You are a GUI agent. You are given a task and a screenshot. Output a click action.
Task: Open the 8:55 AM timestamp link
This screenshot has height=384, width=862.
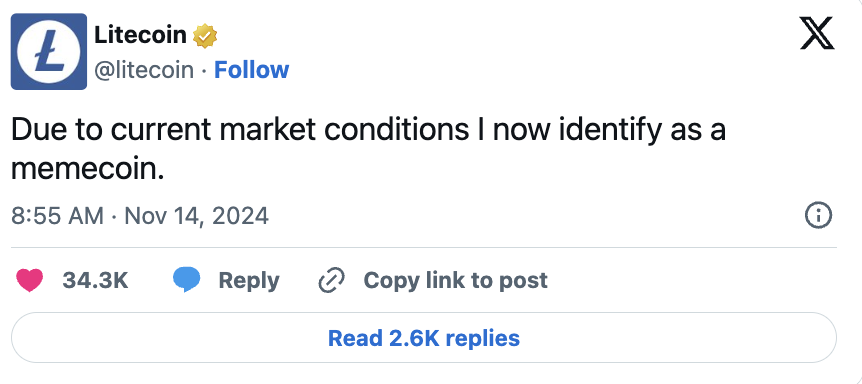coord(57,216)
